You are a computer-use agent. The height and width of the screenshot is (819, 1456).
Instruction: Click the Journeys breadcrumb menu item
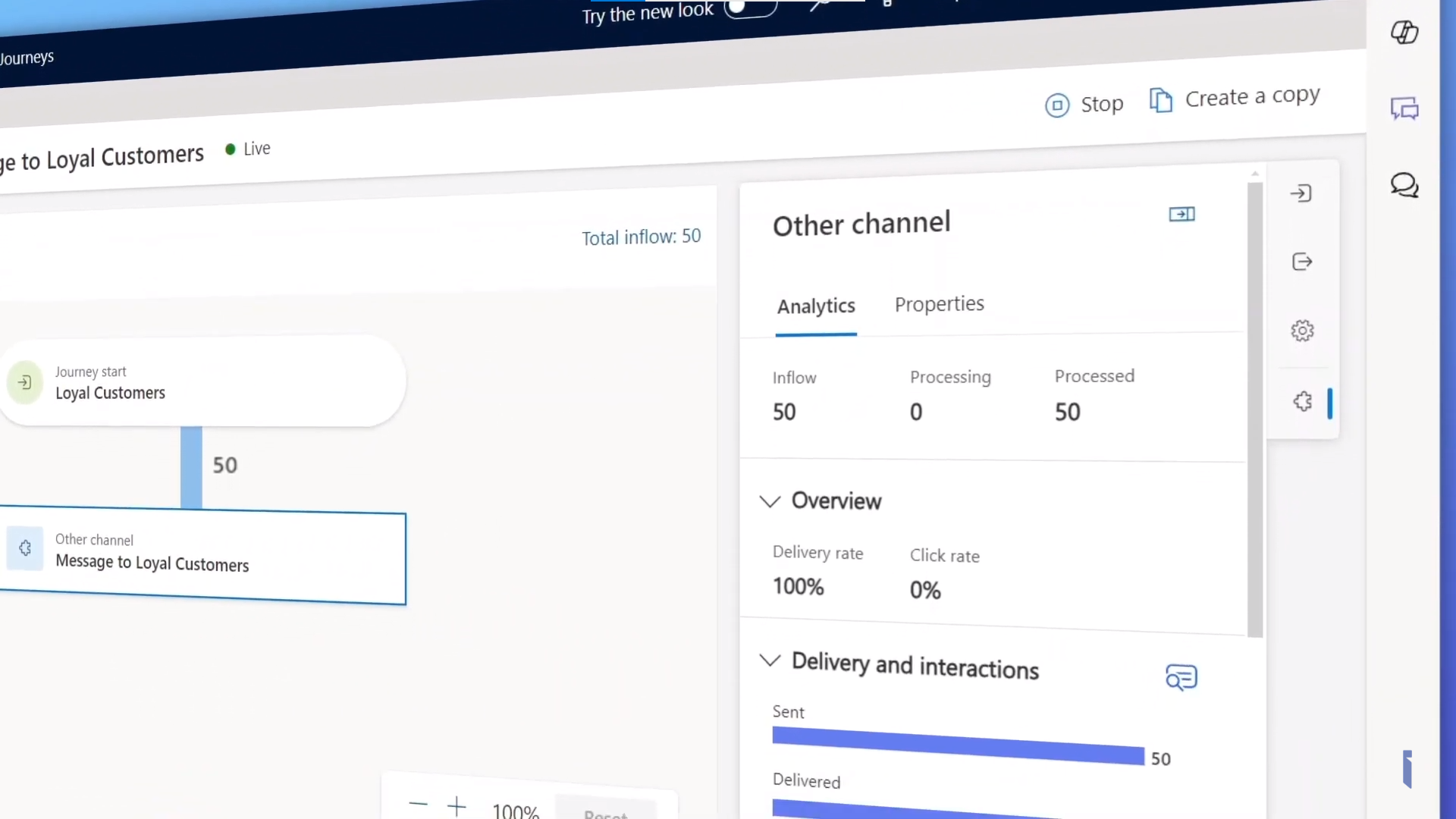(x=27, y=57)
